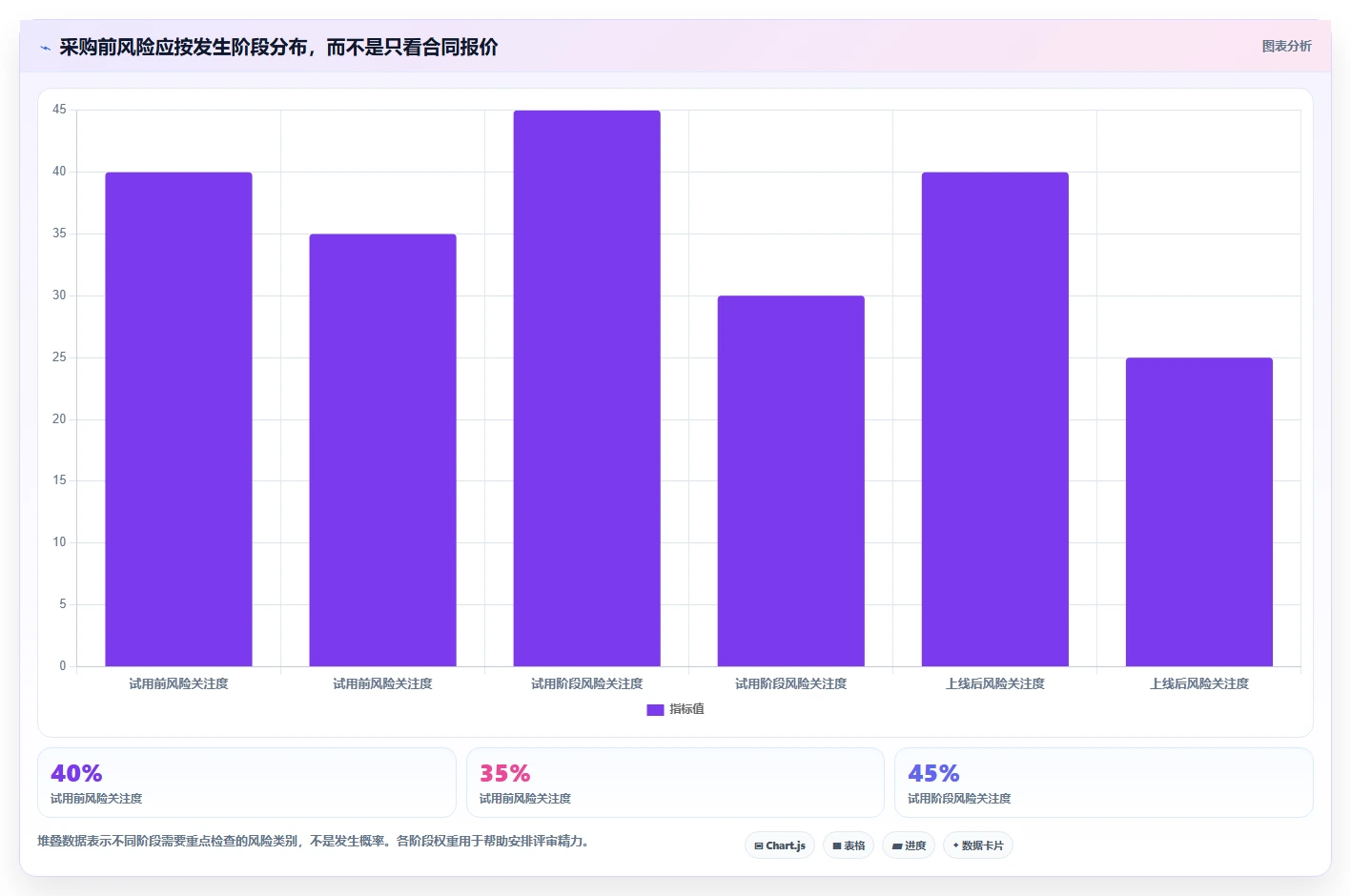Image resolution: width=1351 pixels, height=896 pixels.
Task: Click the y-axis tick label 0
Action: pos(63,666)
